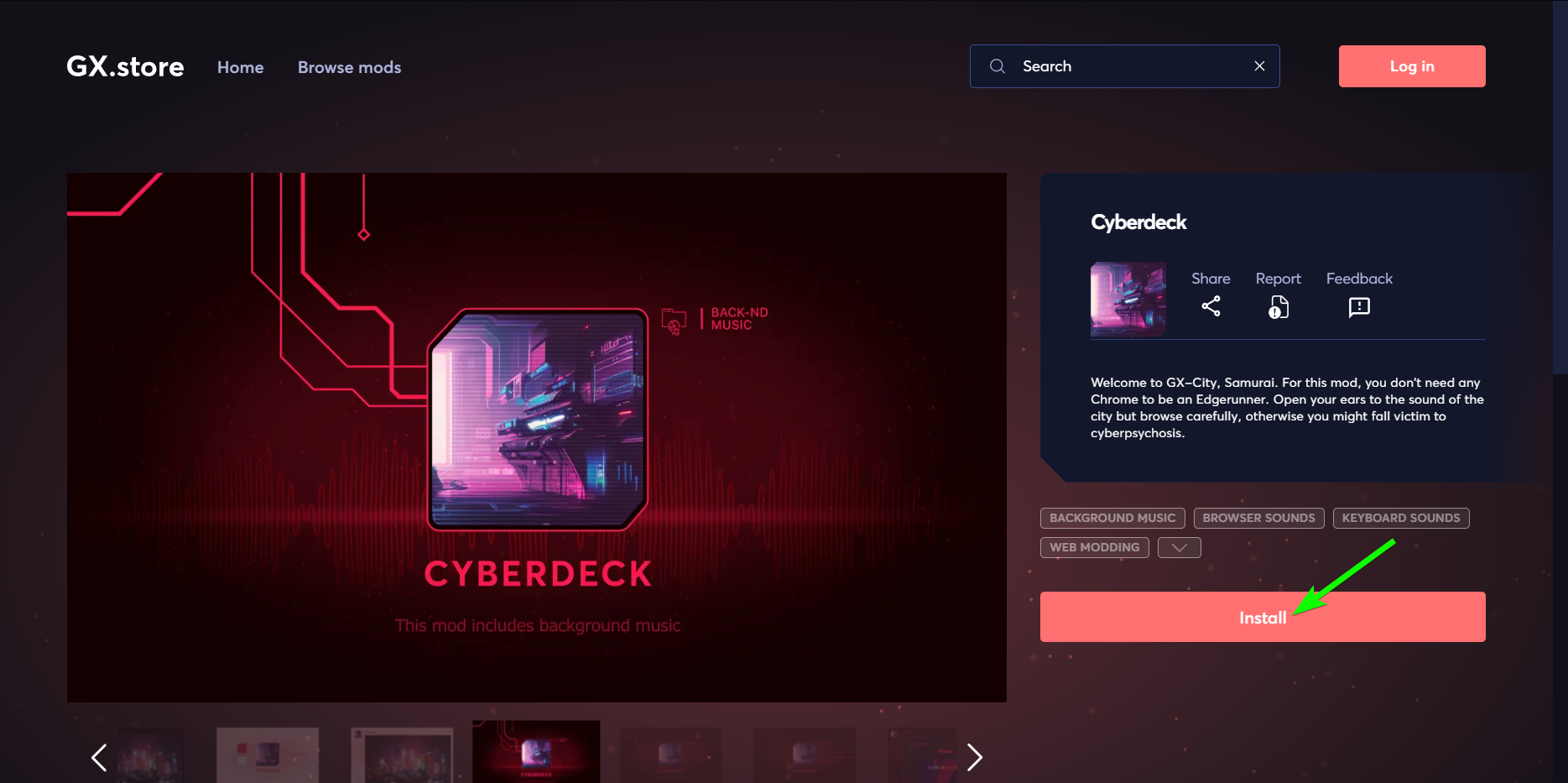The height and width of the screenshot is (783, 1568).
Task: Focus the Search input field
Action: coord(1124,66)
